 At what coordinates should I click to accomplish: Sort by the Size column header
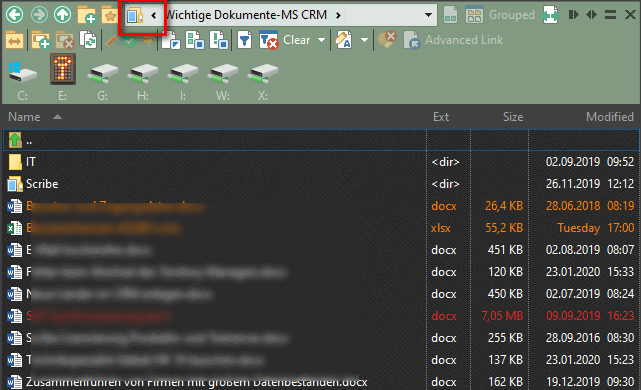tap(513, 117)
